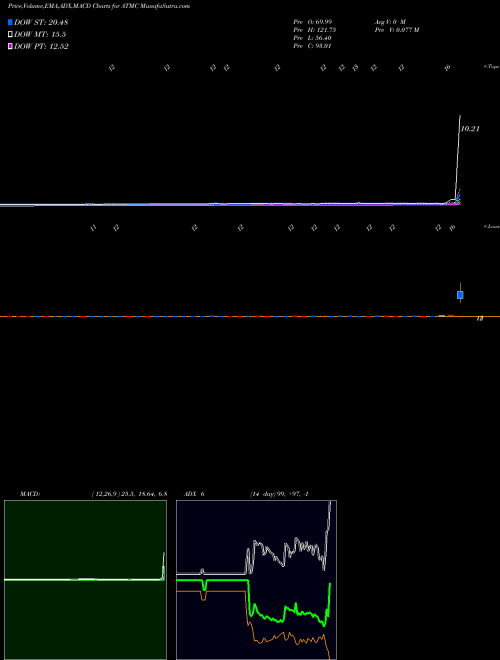This screenshot has width=500, height=660.
Task: Click the '<Tops' label at right edge
Action: point(491,67)
